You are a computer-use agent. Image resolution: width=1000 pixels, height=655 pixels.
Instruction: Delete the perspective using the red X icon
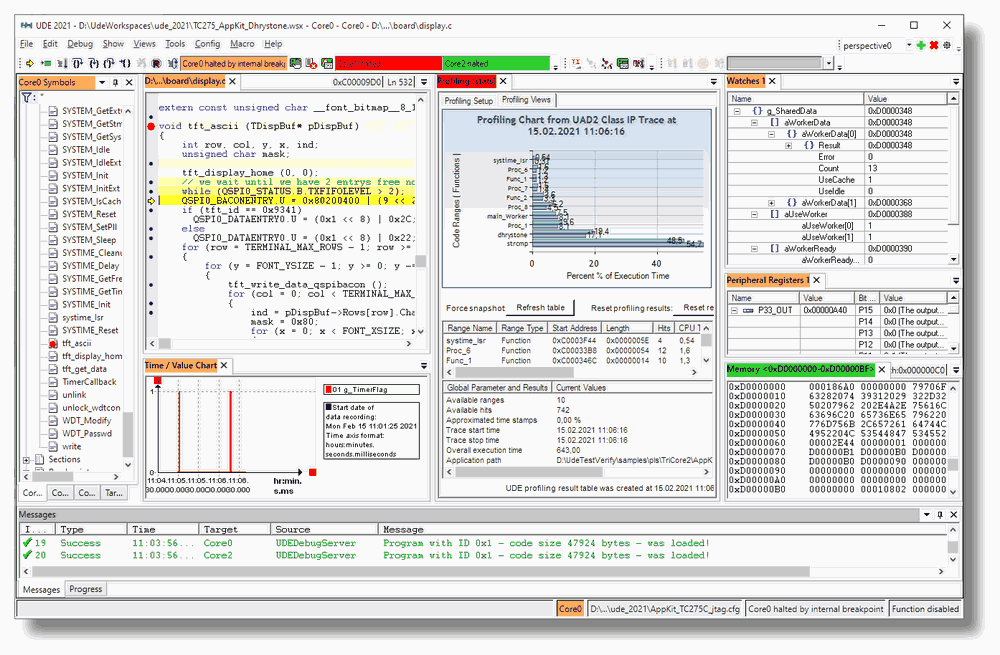[934, 45]
